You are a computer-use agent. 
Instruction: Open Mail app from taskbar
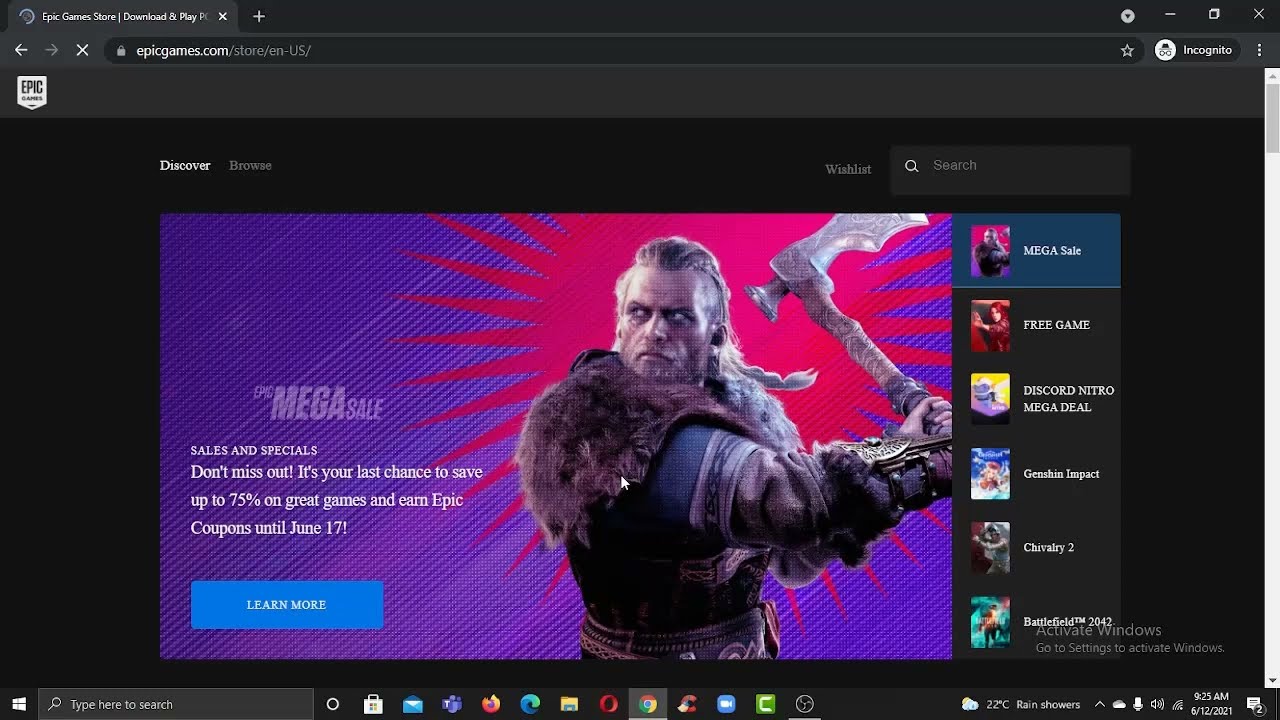(412, 704)
